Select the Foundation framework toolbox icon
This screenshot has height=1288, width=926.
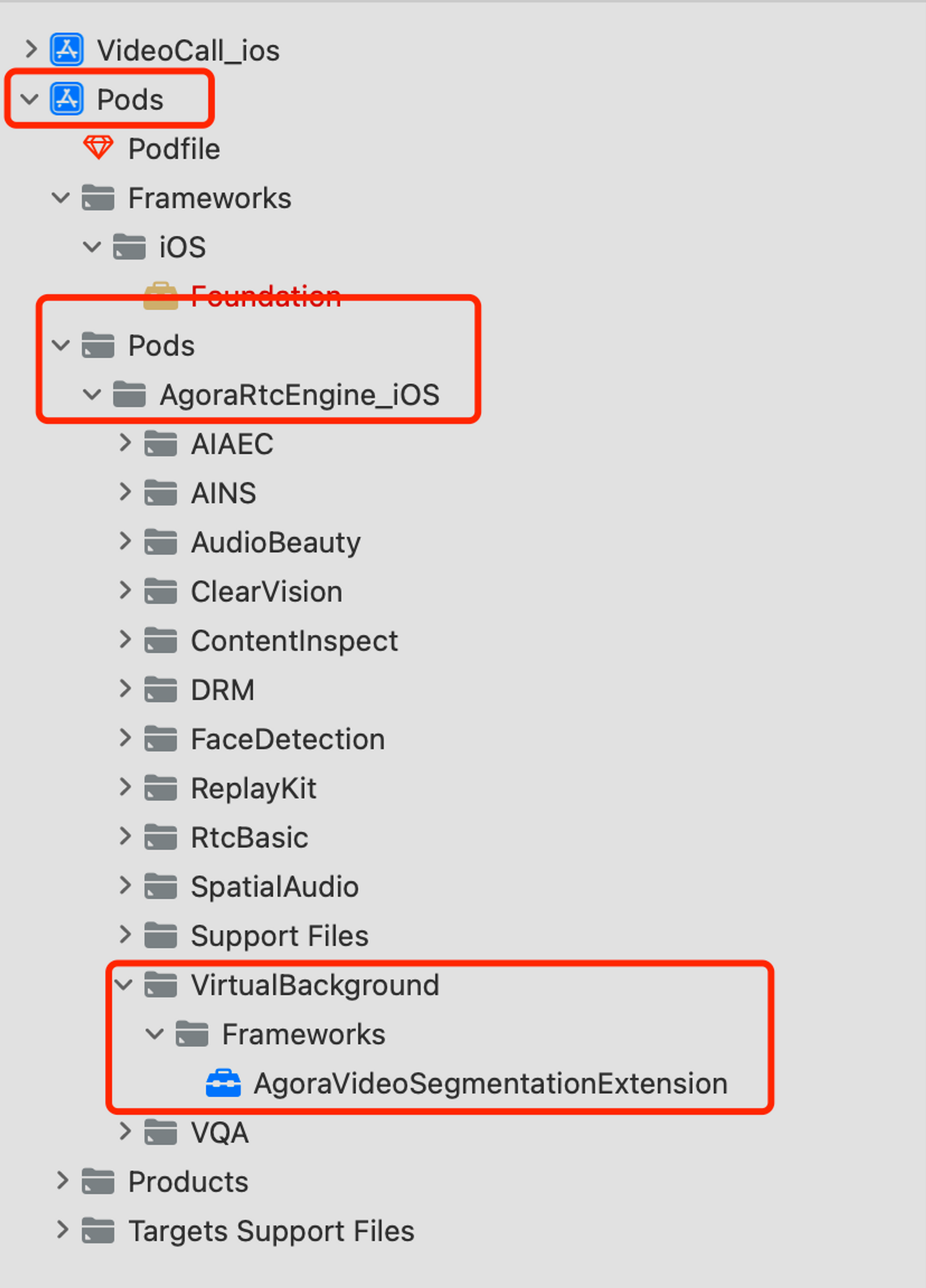pyautogui.click(x=161, y=296)
